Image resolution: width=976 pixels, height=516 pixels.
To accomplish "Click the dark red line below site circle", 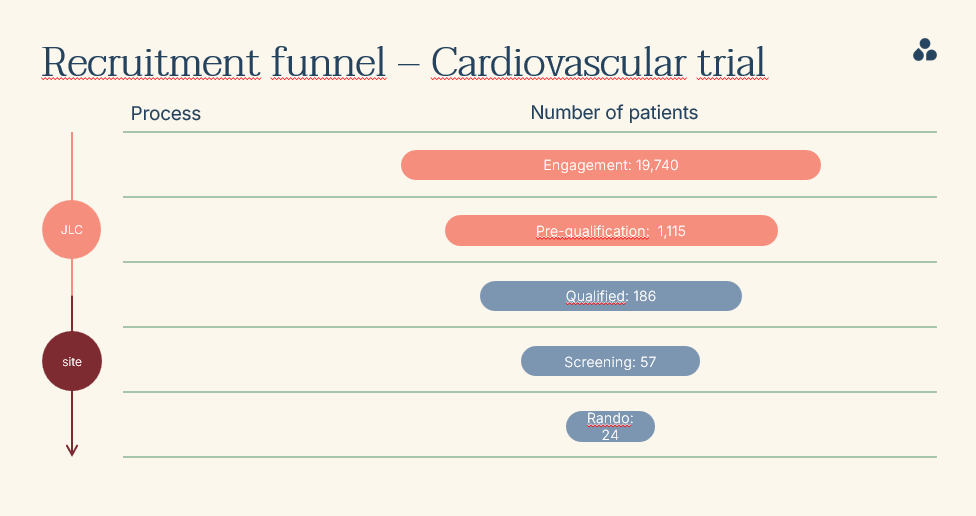I will click(72, 415).
